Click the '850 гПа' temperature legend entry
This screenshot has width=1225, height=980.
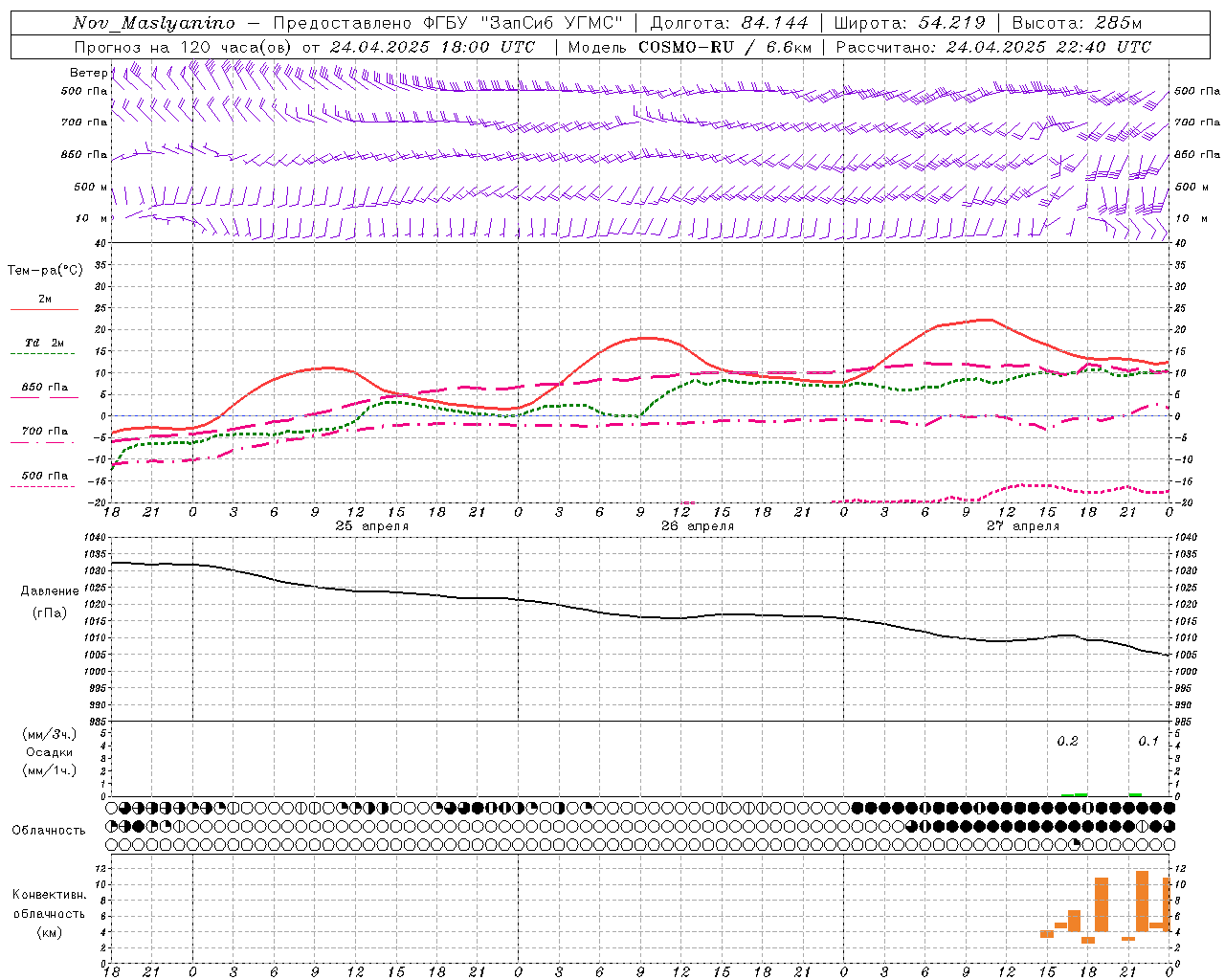[45, 387]
